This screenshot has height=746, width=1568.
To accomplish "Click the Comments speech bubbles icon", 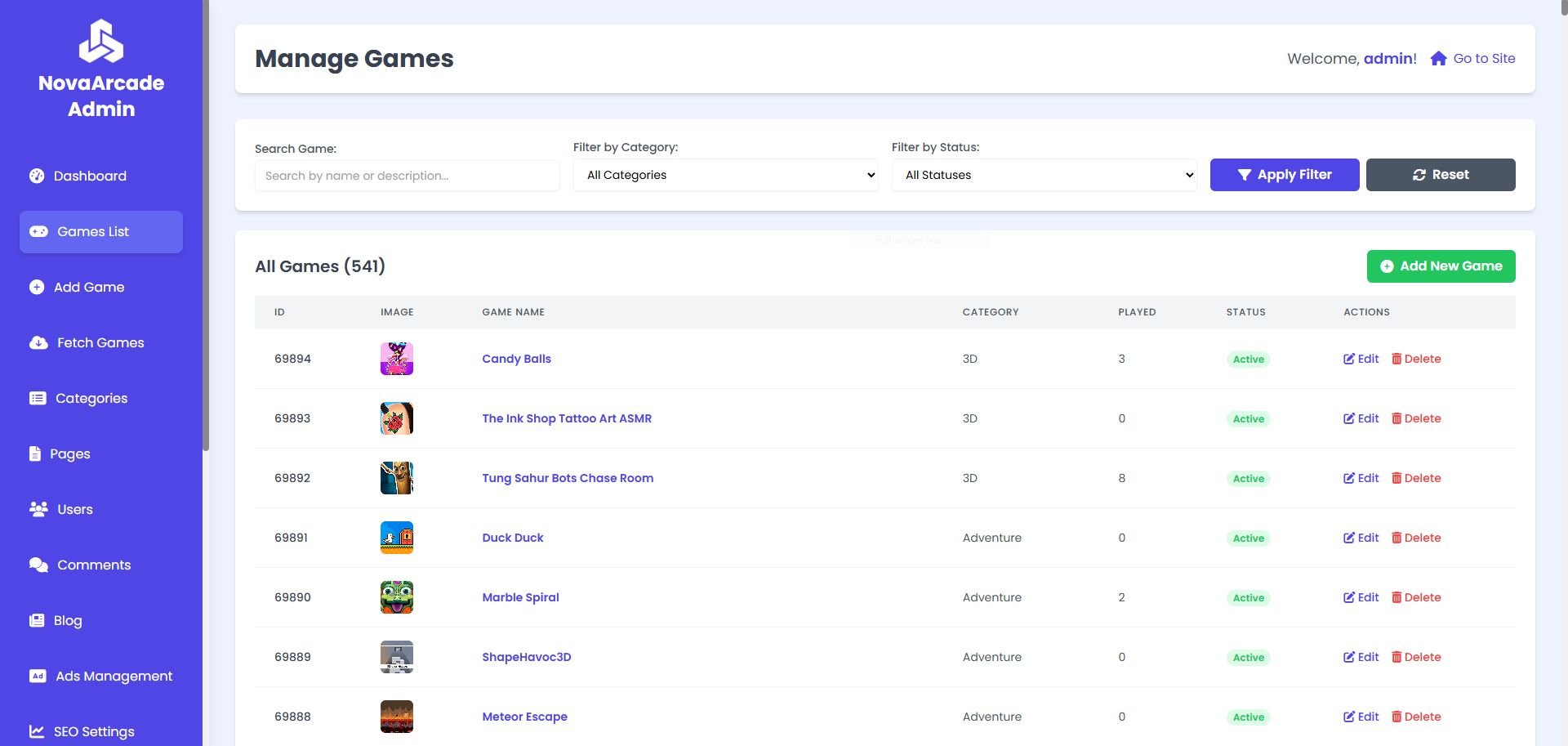I will click(38, 565).
